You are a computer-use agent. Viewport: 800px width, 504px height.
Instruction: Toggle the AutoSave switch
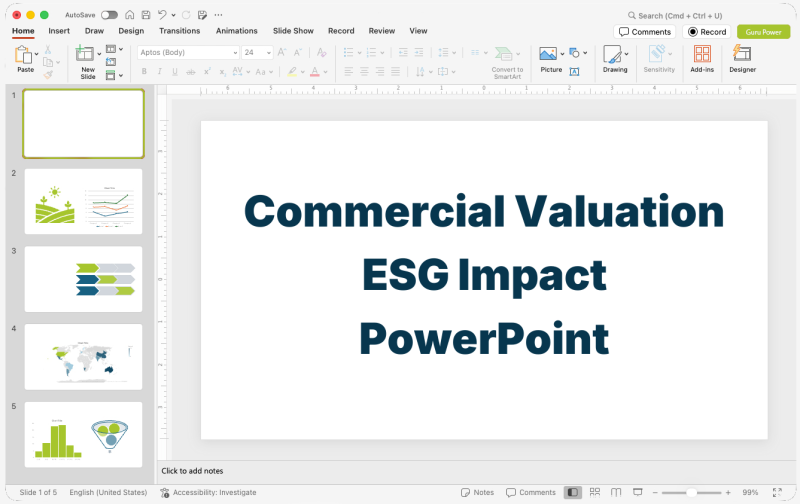(109, 15)
